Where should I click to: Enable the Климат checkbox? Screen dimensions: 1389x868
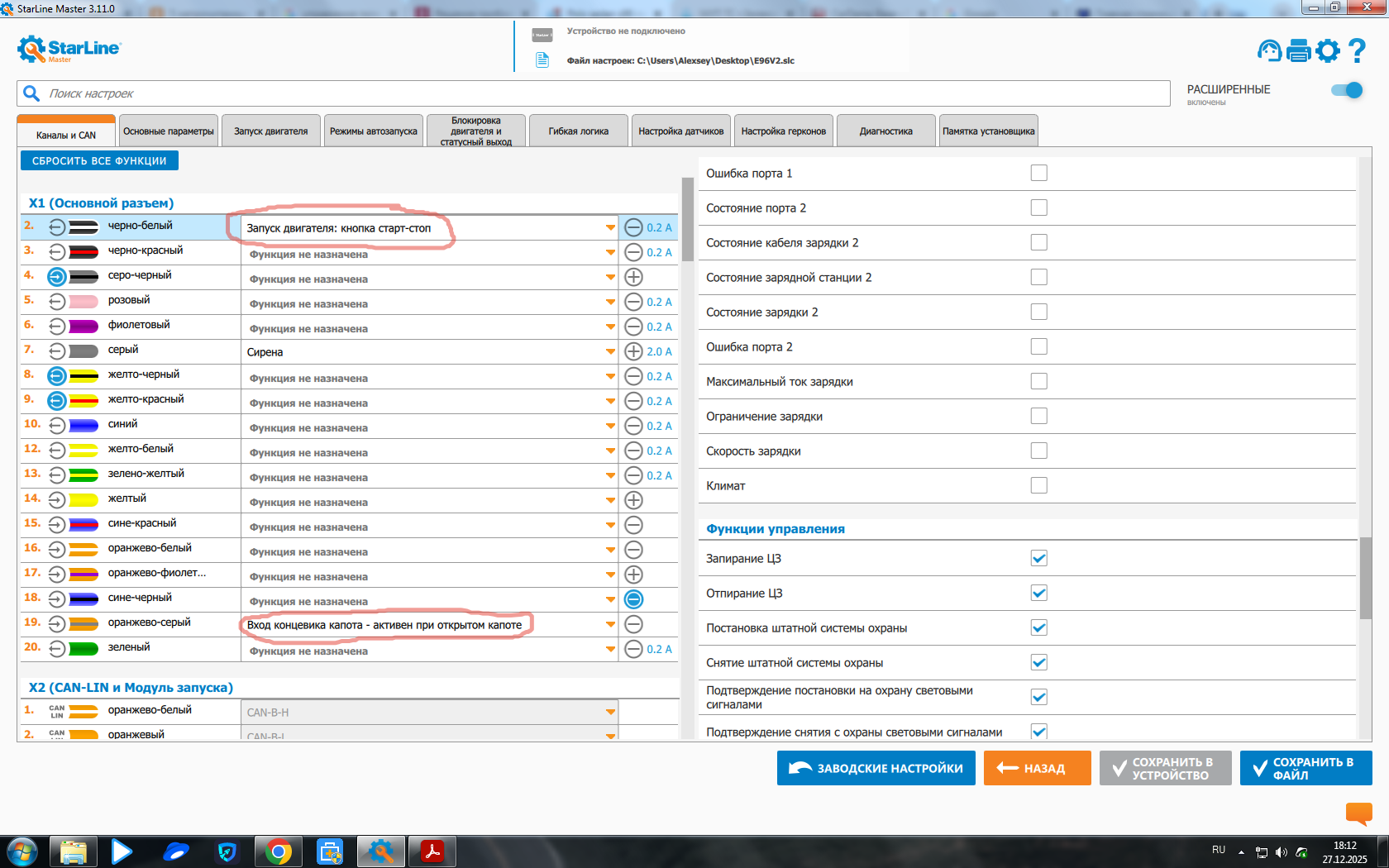tap(1039, 485)
